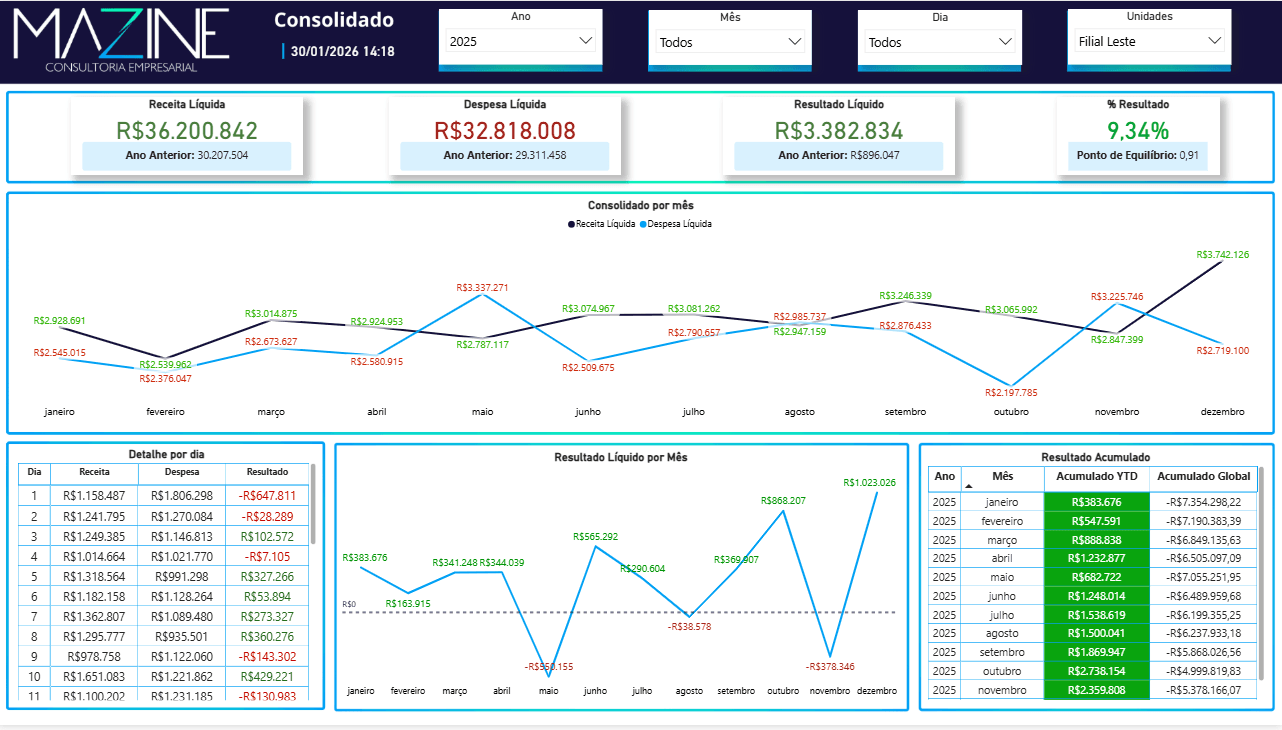Select the green Acumulado YTD cell for janeiro
This screenshot has width=1282, height=730.
pos(1097,501)
